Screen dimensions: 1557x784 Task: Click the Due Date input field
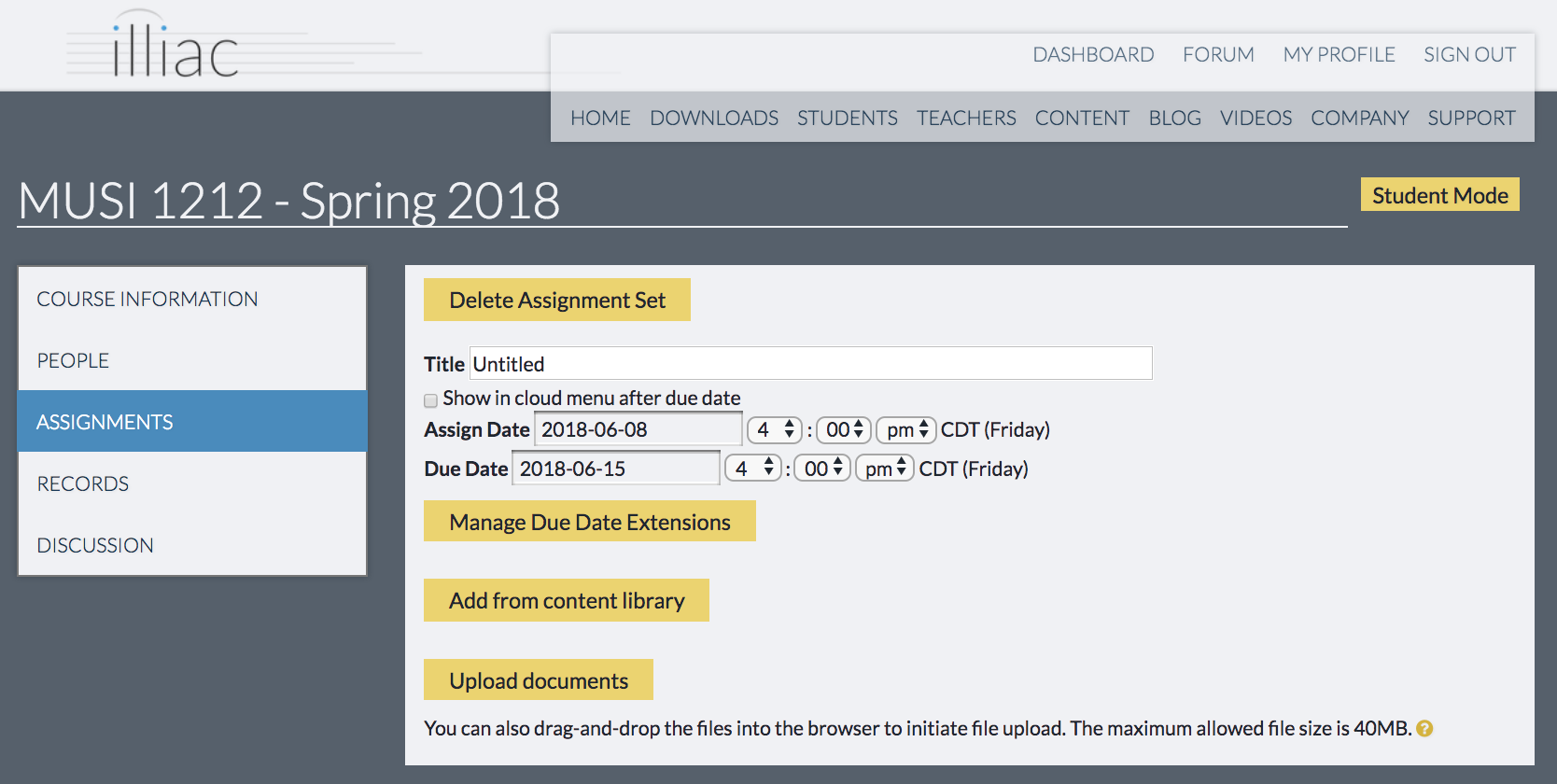coord(616,469)
